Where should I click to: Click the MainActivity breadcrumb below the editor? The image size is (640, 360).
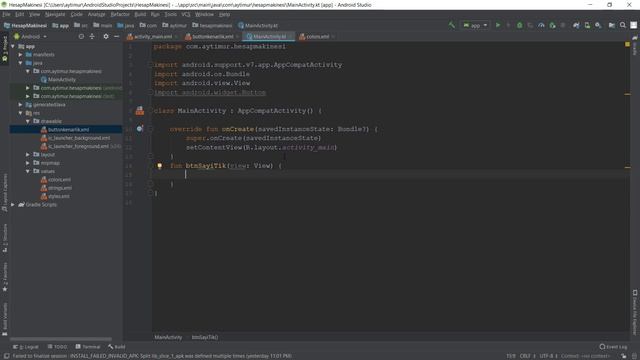click(168, 338)
